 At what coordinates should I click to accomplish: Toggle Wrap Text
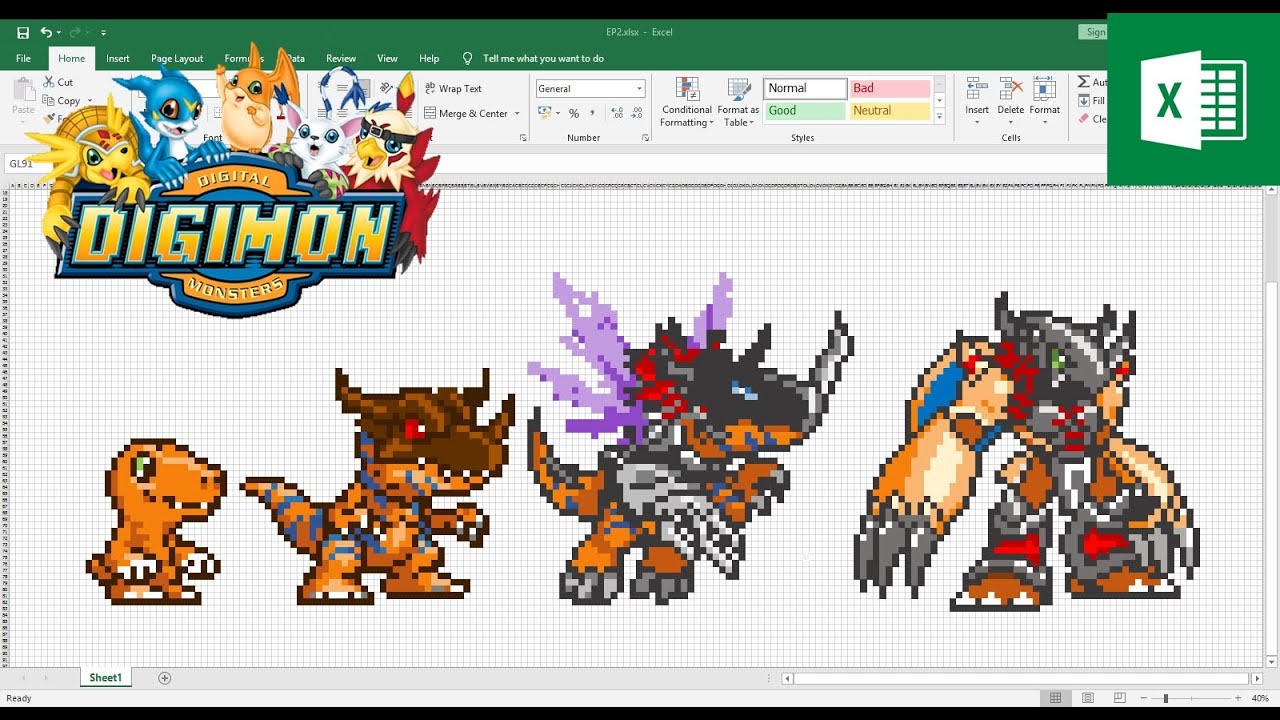[x=453, y=89]
